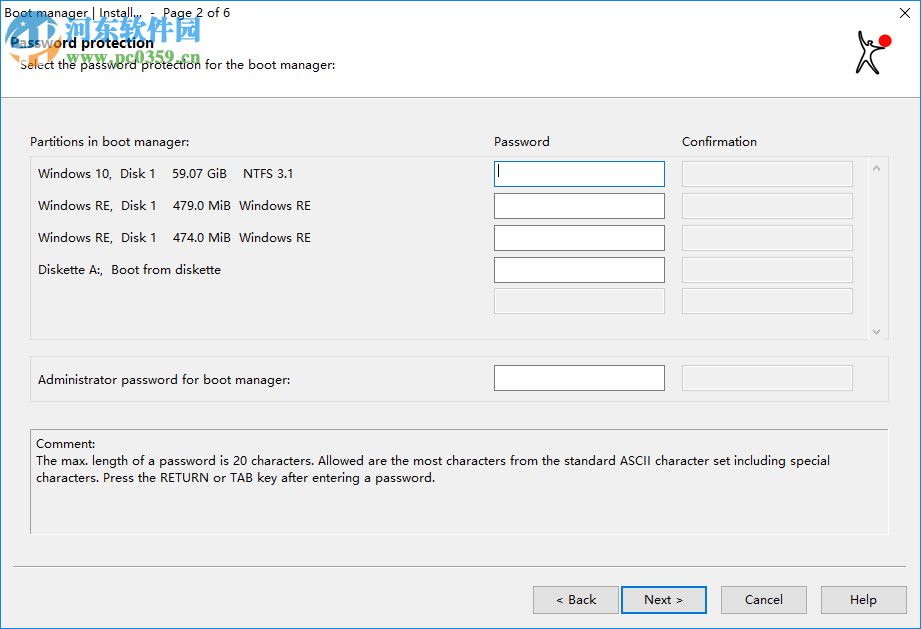Click the Diskette A: password field
The image size is (921, 629).
pyautogui.click(x=579, y=270)
